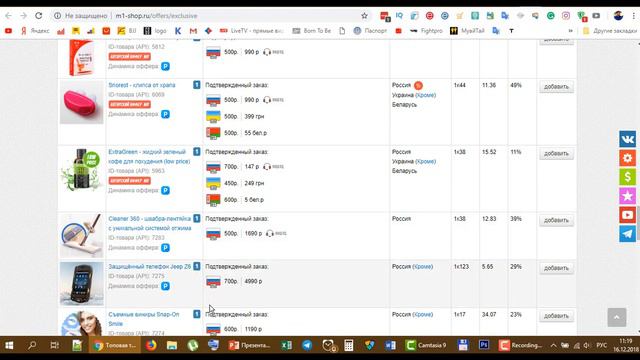Click the Snorest offer info badge
This screenshot has width=640, height=360.
[x=197, y=85]
